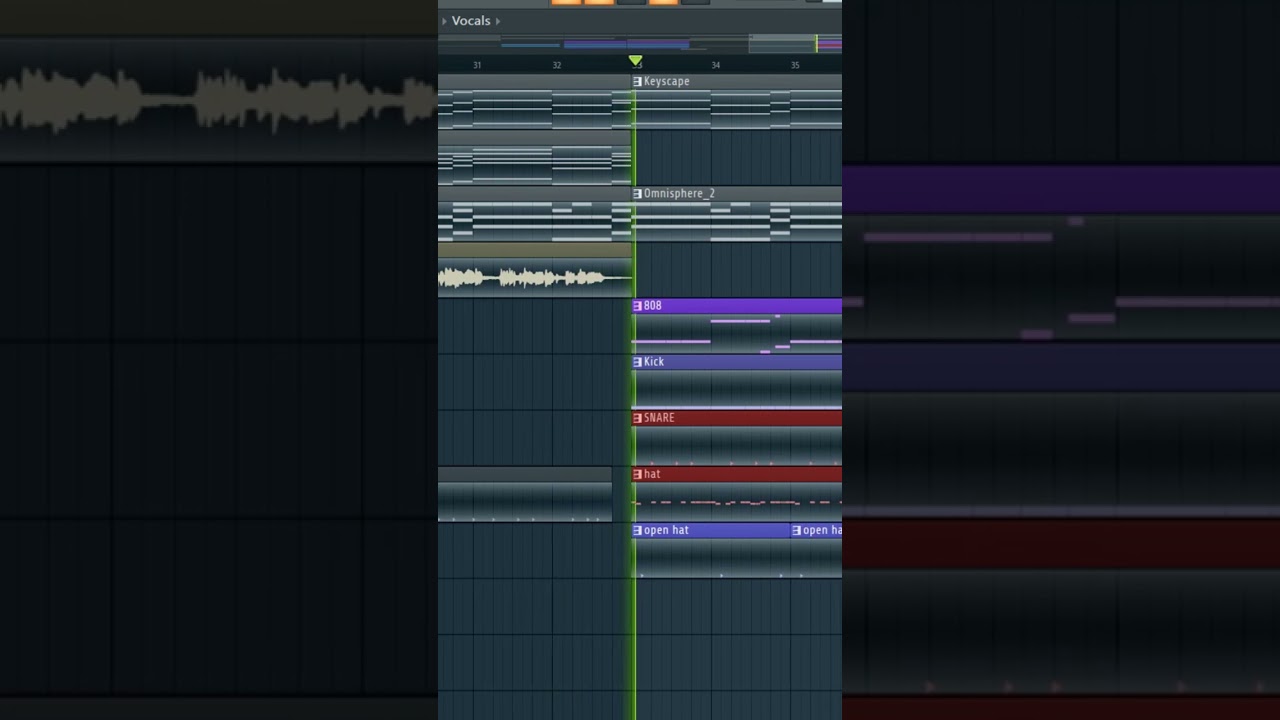This screenshot has width=1280, height=720.
Task: Open the 808 clip menu icon
Action: (x=638, y=305)
